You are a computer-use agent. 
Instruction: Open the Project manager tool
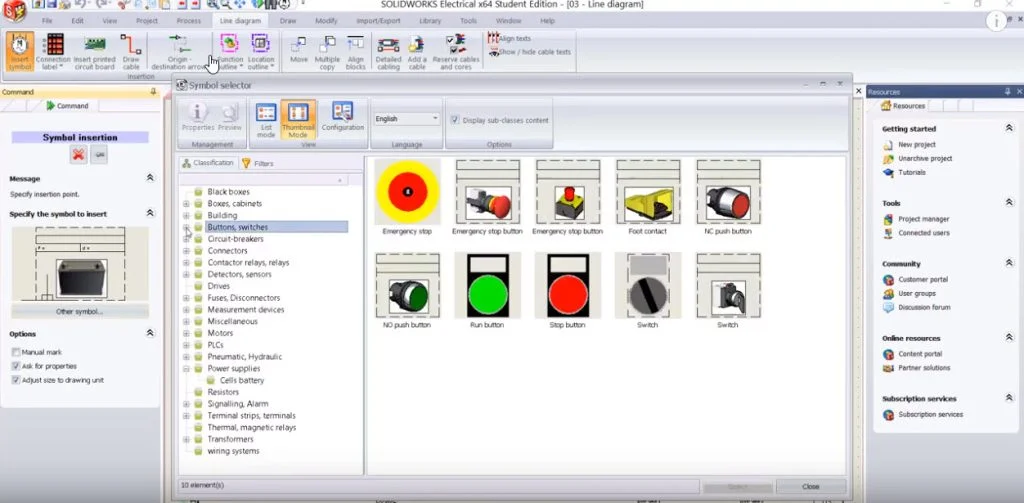pyautogui.click(x=923, y=219)
